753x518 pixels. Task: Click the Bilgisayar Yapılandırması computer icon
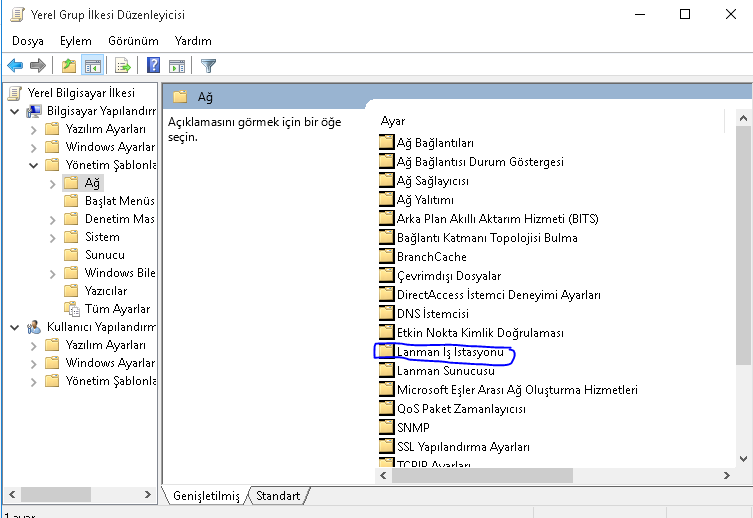tap(34, 111)
